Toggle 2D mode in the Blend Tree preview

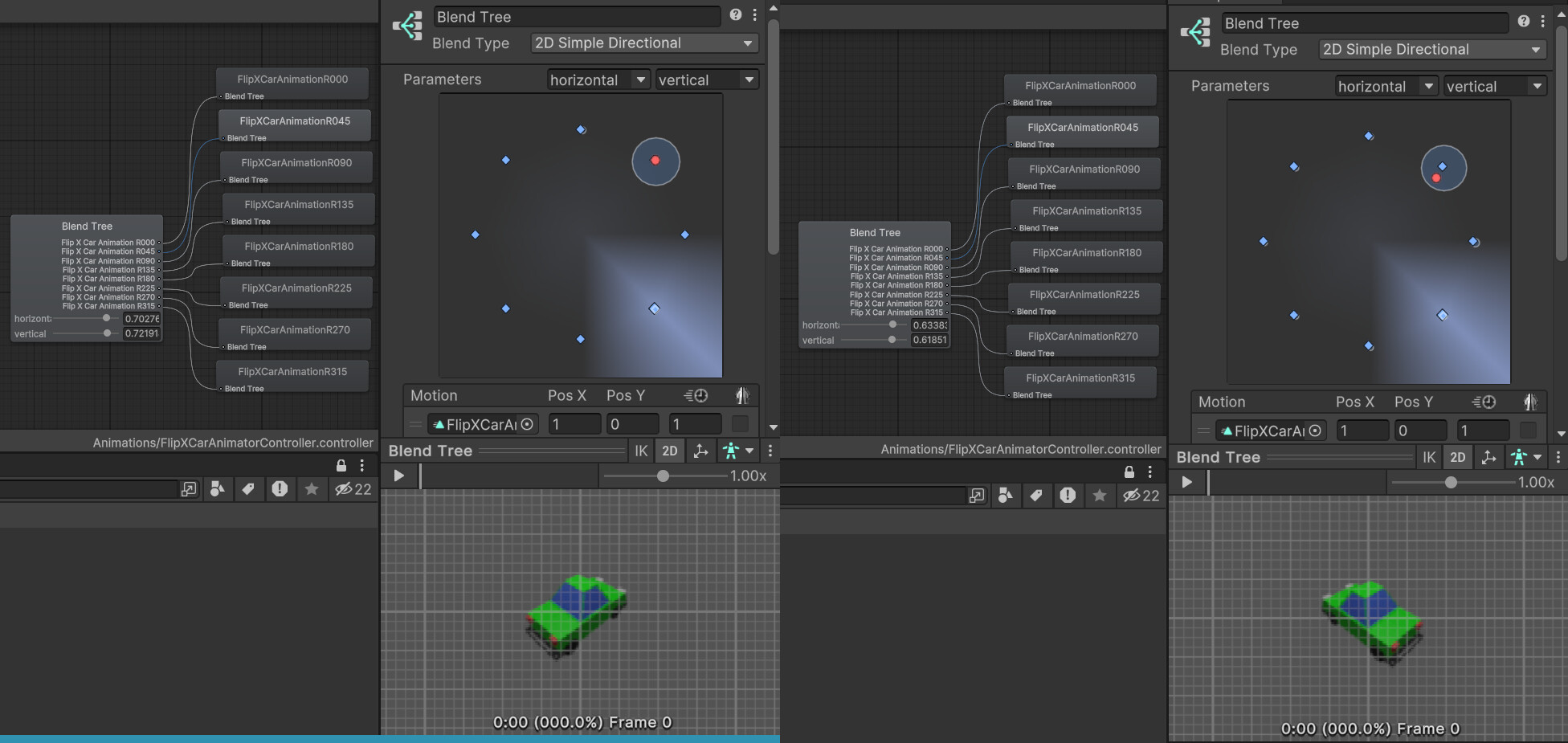click(669, 451)
